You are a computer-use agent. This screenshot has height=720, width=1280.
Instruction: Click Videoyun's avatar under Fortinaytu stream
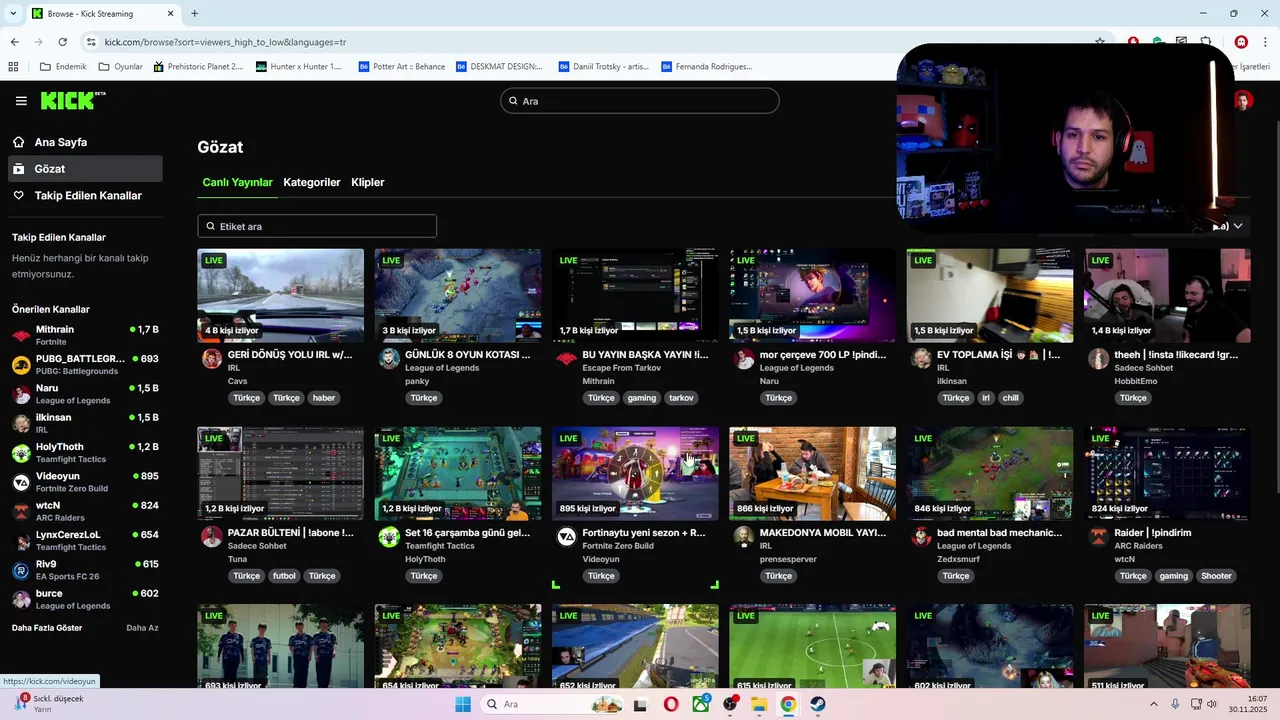(x=566, y=537)
